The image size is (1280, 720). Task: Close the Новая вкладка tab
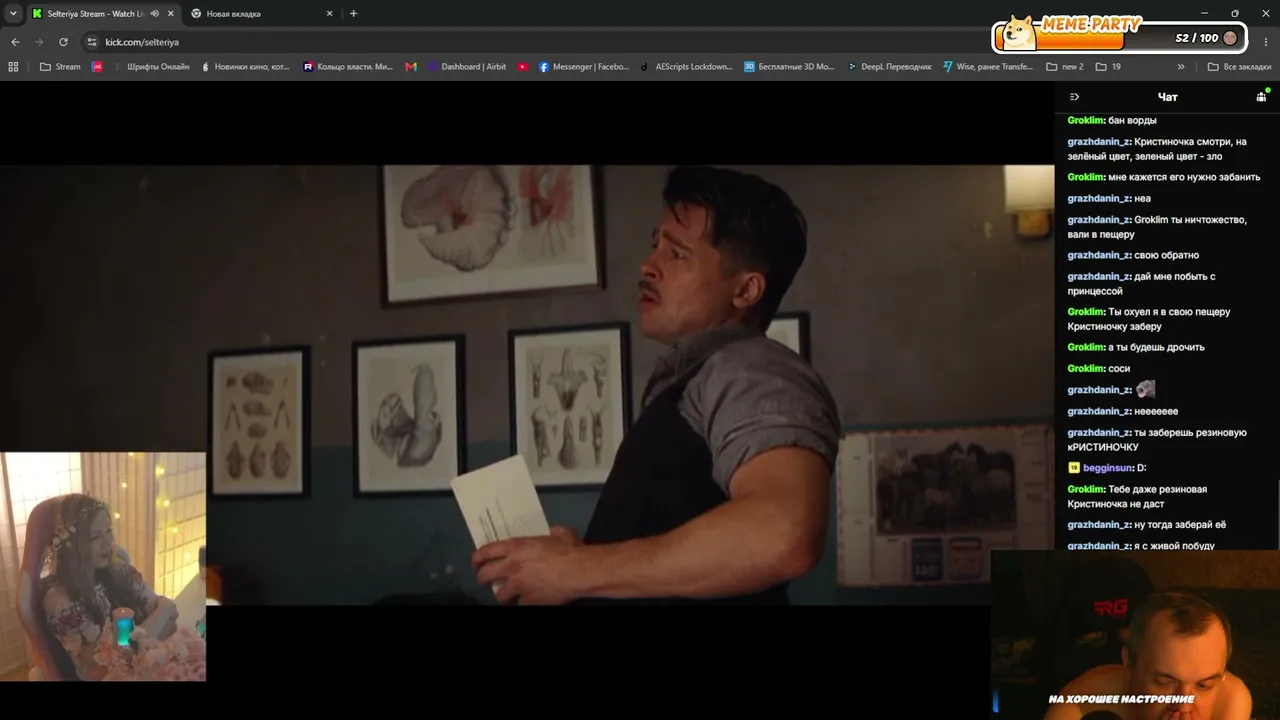330,14
